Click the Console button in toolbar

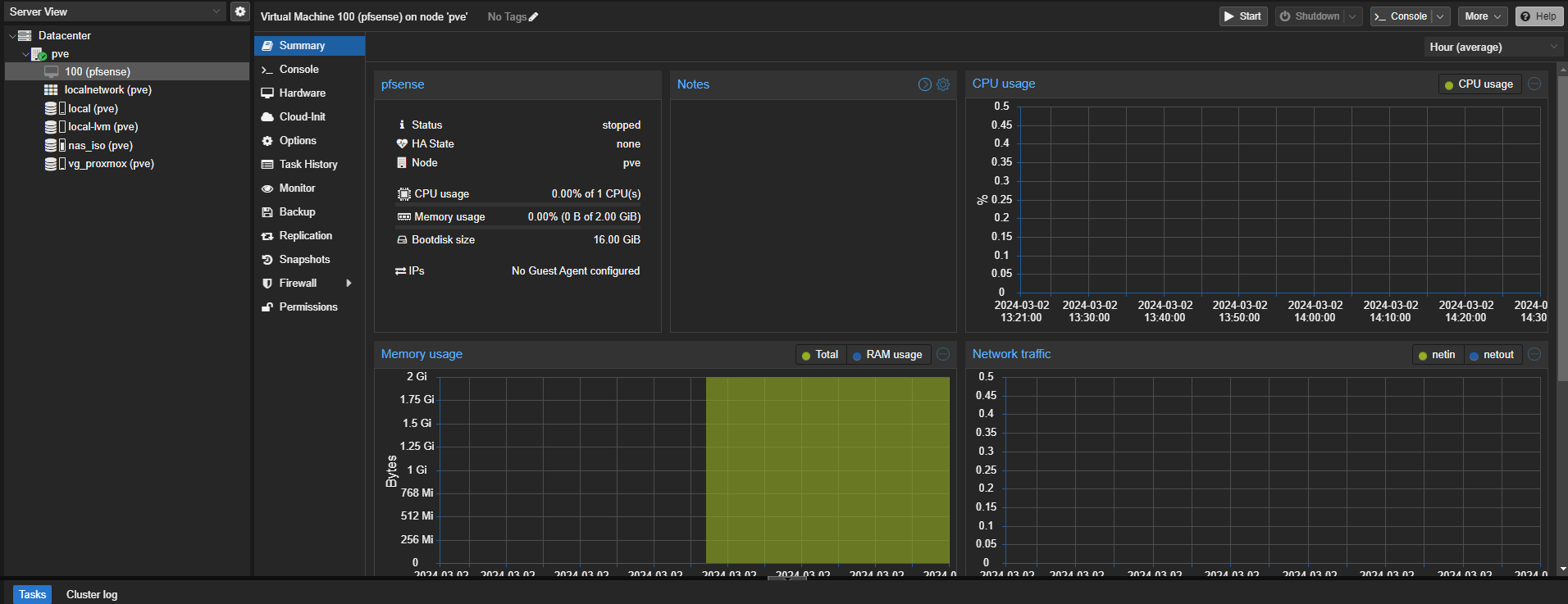tap(1401, 16)
